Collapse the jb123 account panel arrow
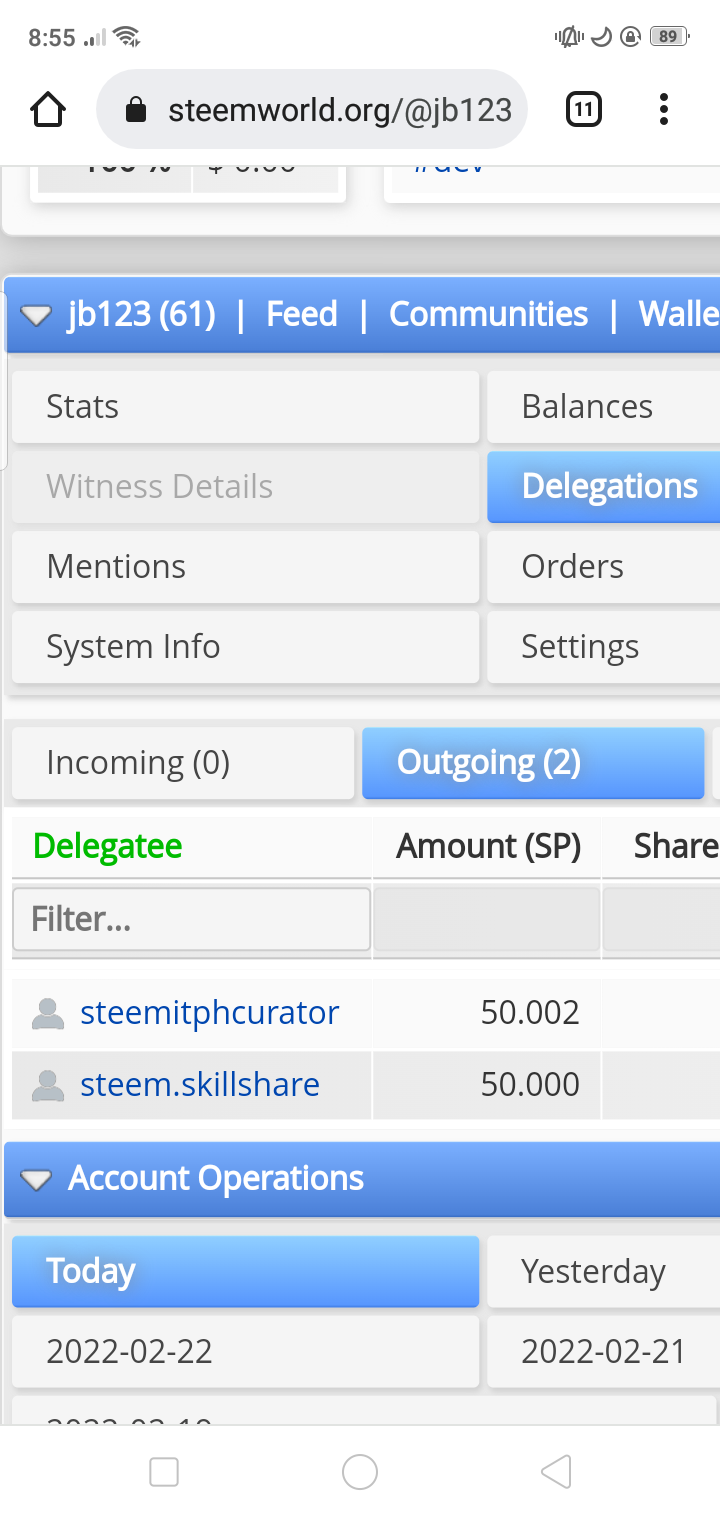720x1520 pixels. click(x=36, y=316)
